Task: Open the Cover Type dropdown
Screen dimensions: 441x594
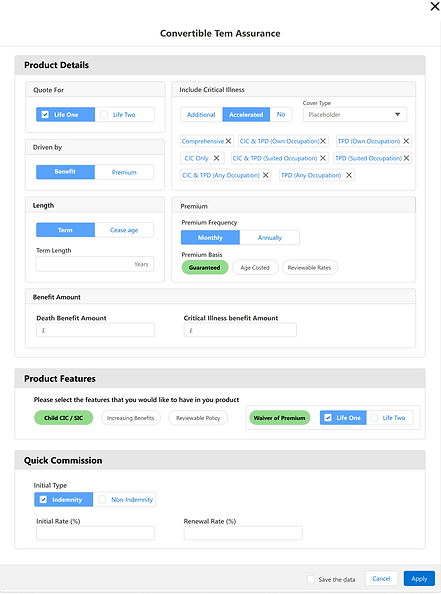Action: [x=355, y=114]
